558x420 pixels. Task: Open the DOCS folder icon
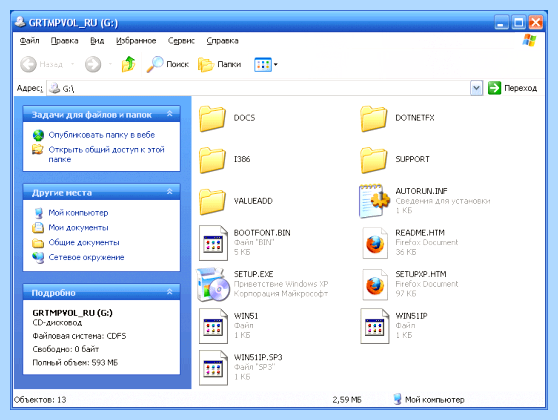pyautogui.click(x=212, y=118)
